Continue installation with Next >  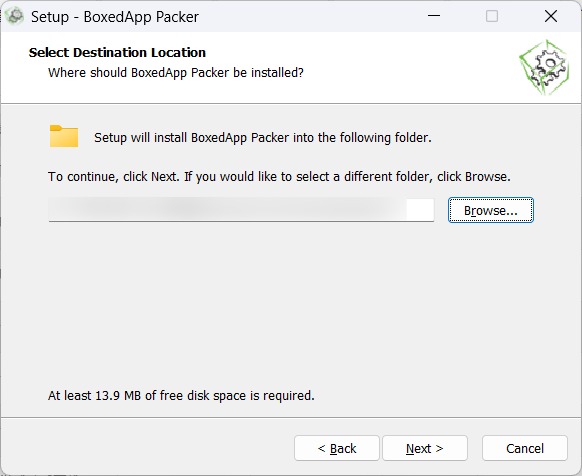tap(425, 448)
